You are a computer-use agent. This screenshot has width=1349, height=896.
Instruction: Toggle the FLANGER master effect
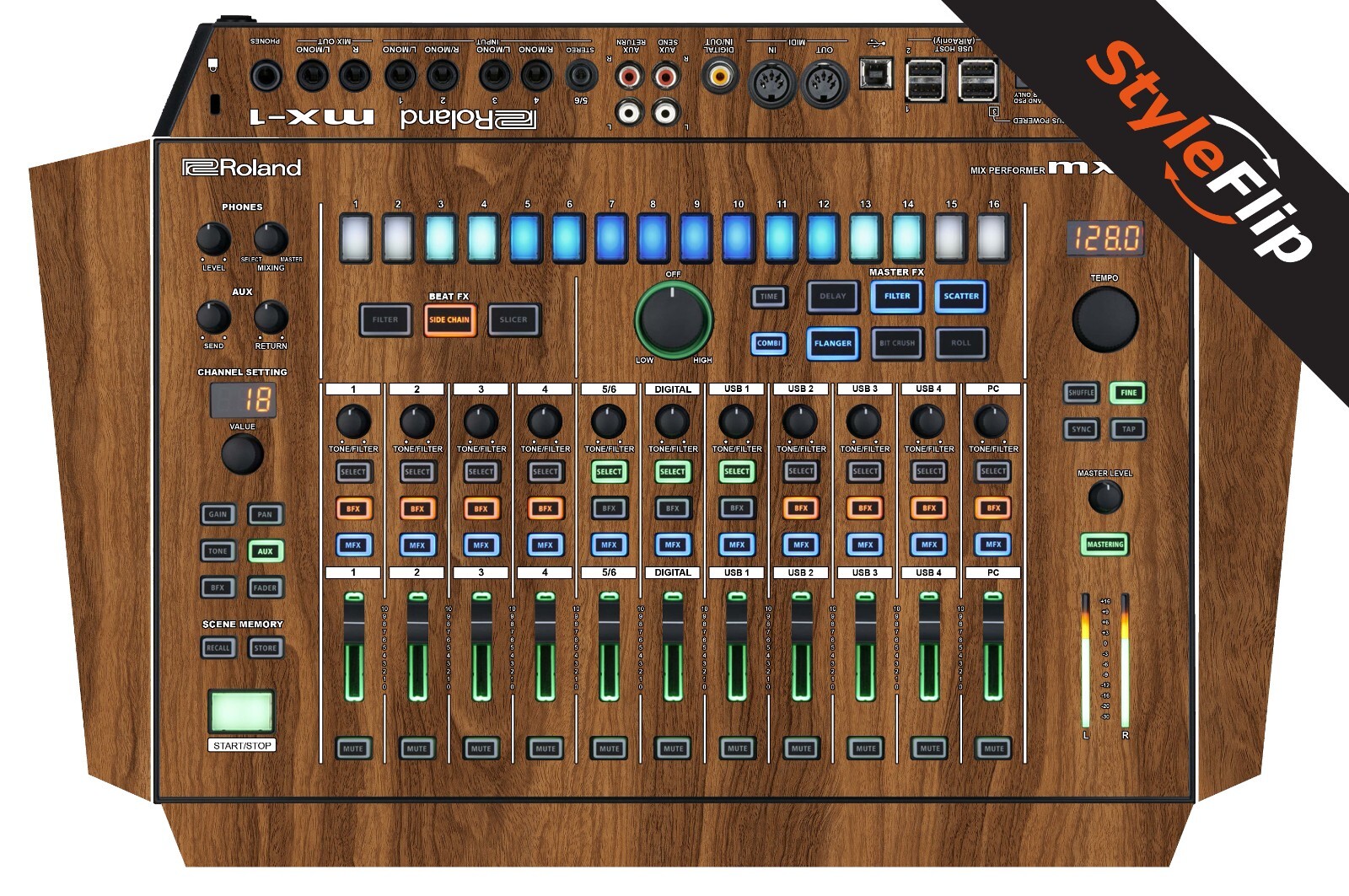click(833, 343)
